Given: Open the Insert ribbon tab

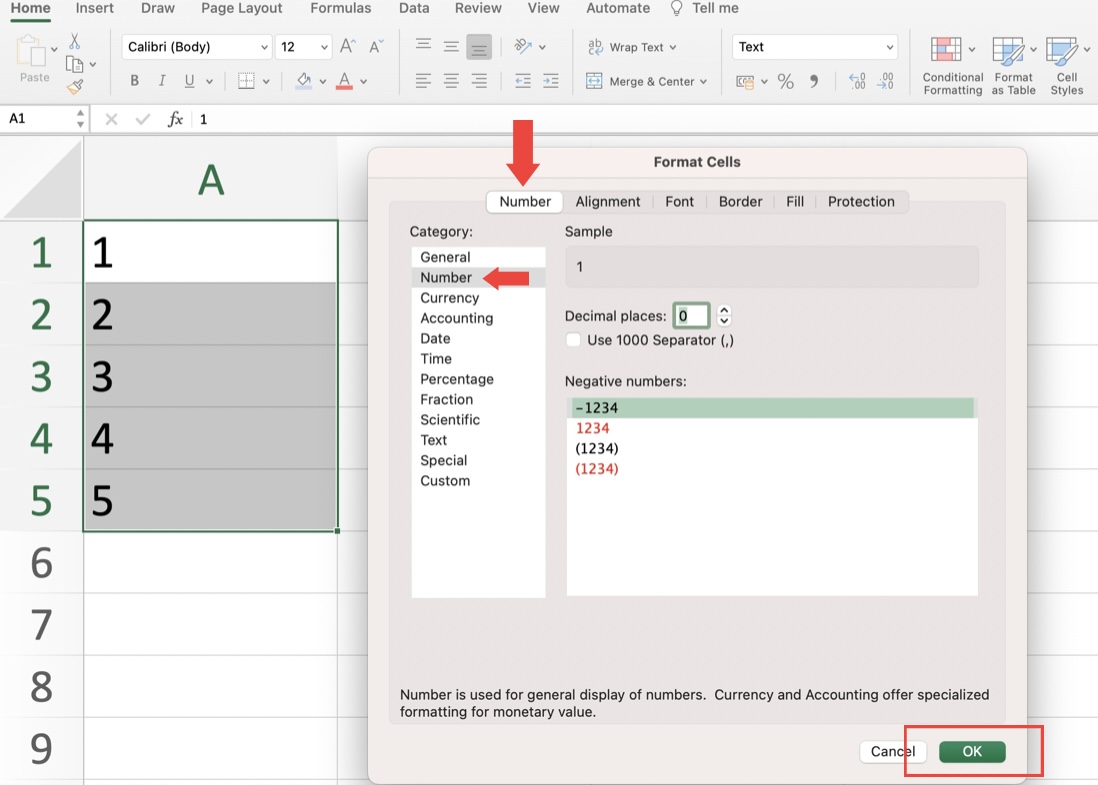Looking at the screenshot, I should click(95, 8).
